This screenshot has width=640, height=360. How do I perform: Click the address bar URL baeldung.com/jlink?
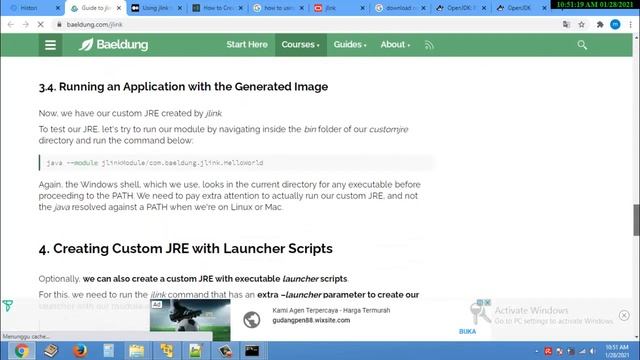point(94,24)
